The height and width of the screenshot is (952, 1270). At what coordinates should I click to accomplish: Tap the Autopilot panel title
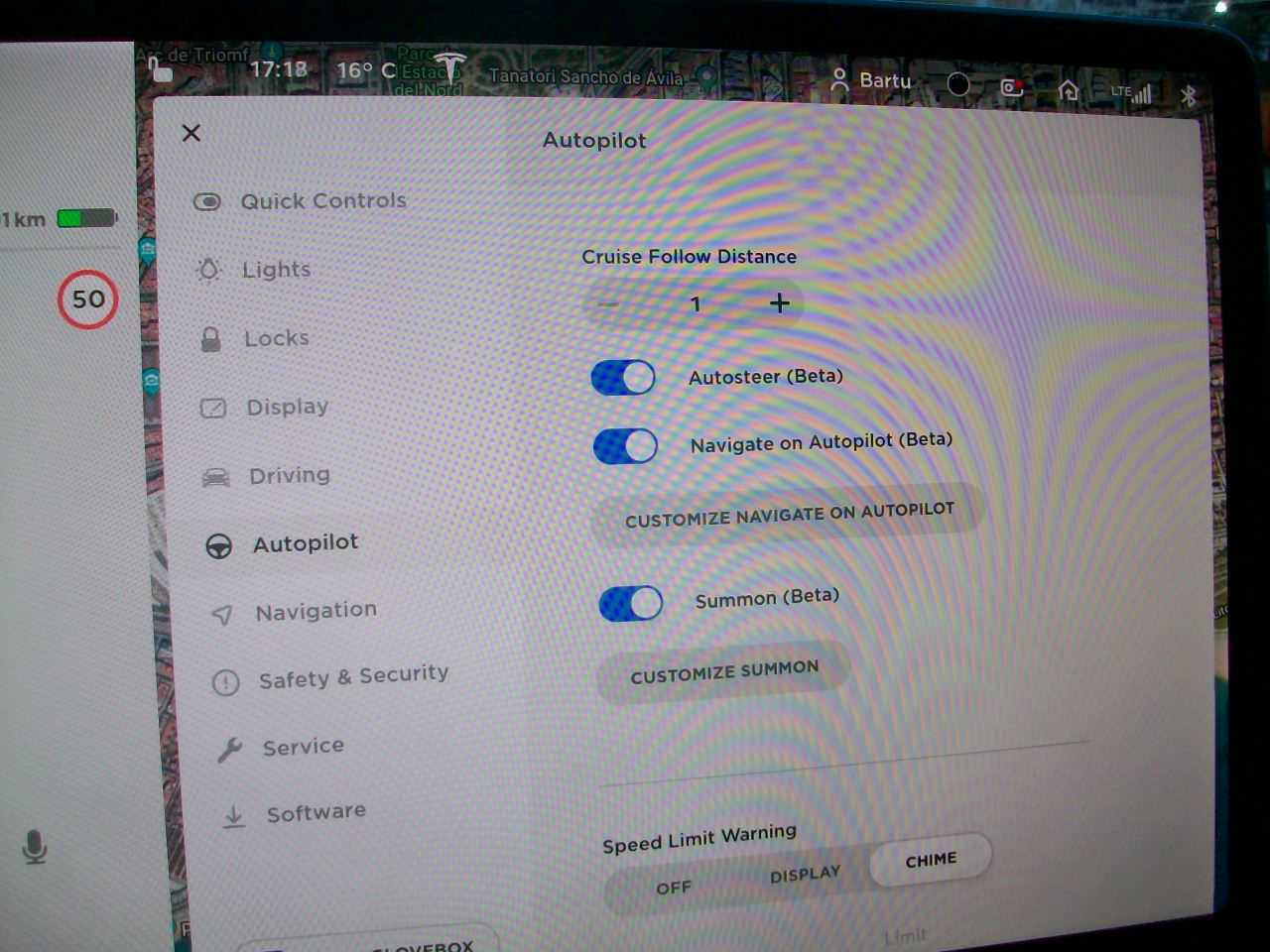click(x=594, y=140)
